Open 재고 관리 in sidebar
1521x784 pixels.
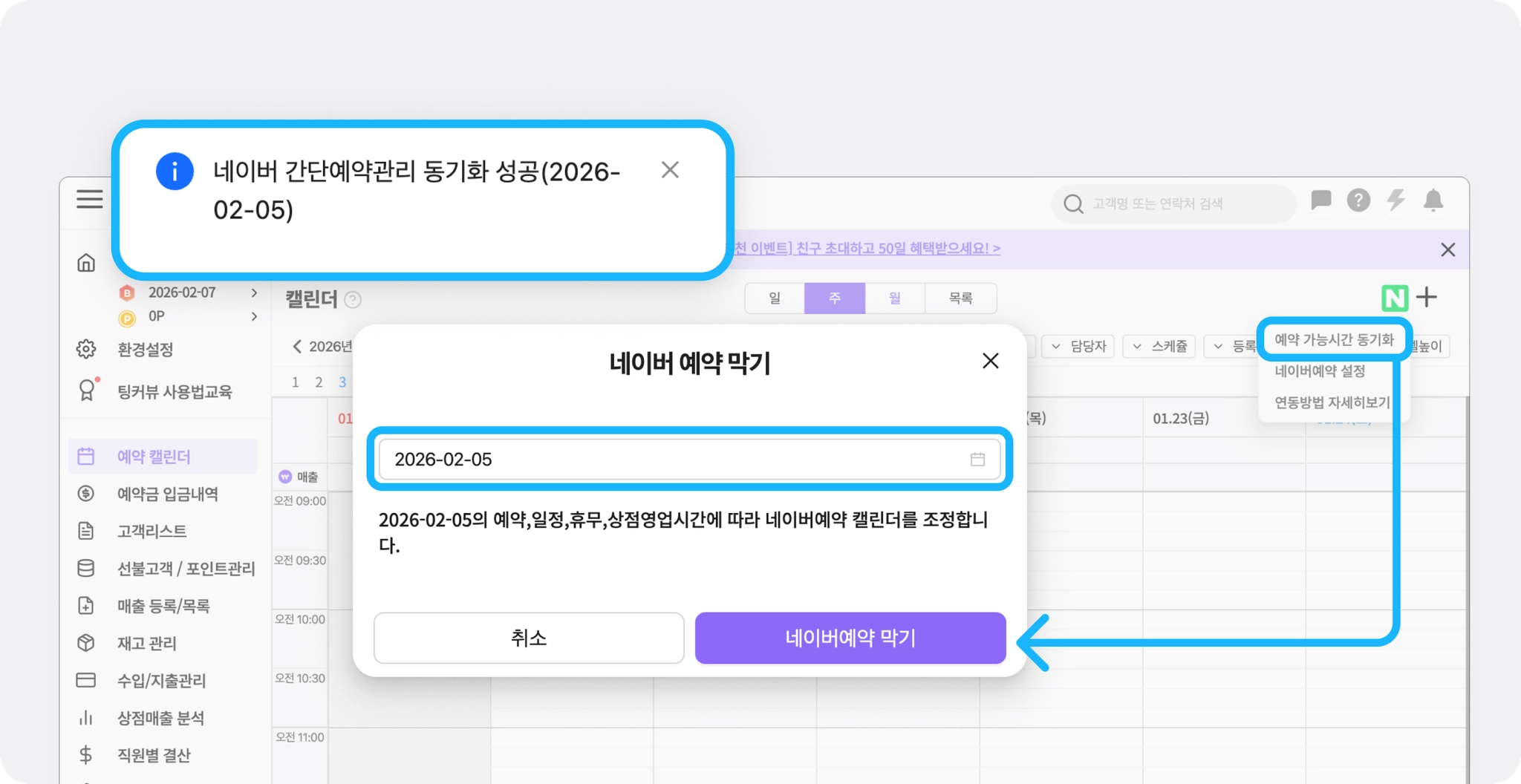point(147,643)
